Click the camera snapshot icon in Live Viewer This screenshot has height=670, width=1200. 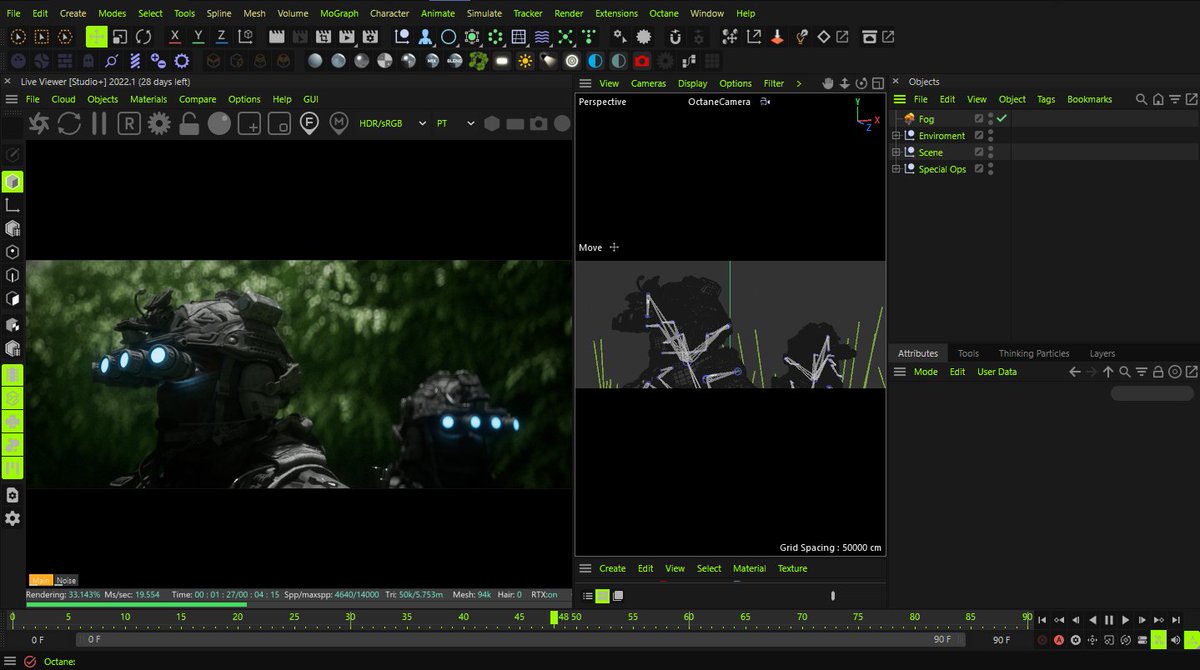pyautogui.click(x=539, y=124)
